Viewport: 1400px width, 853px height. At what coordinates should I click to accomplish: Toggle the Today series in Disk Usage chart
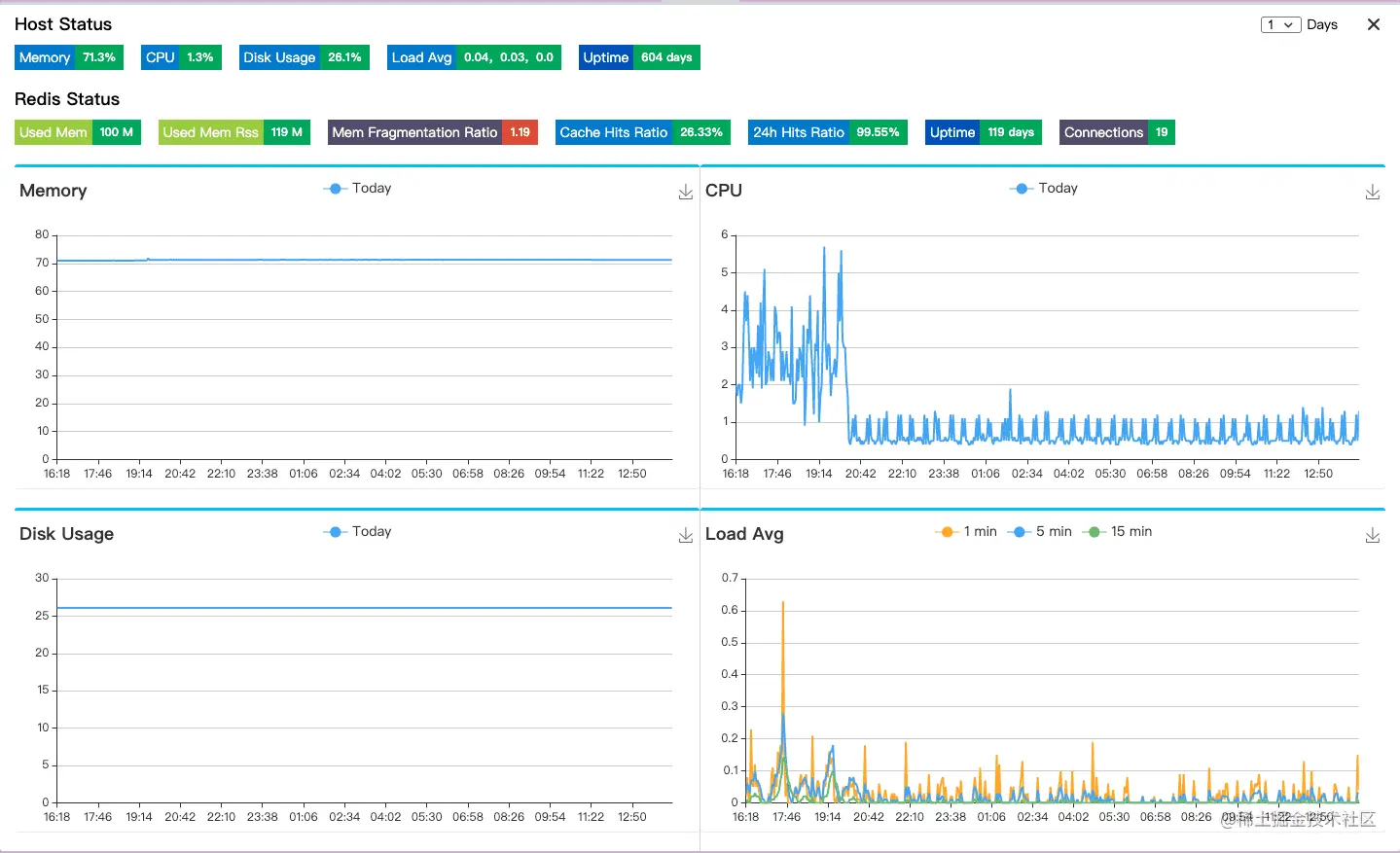point(357,532)
